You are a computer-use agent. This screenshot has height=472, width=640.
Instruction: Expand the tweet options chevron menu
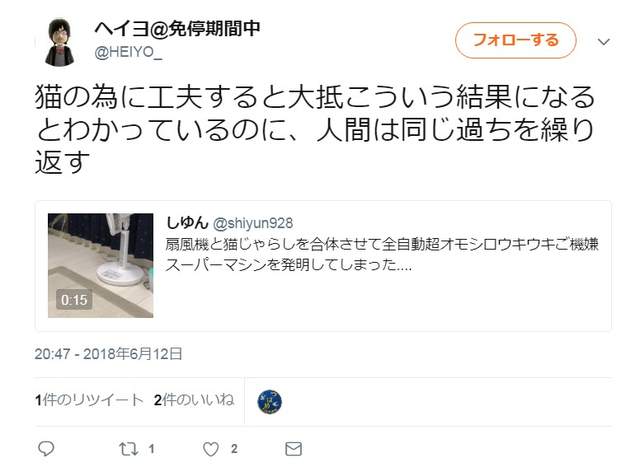point(604,41)
